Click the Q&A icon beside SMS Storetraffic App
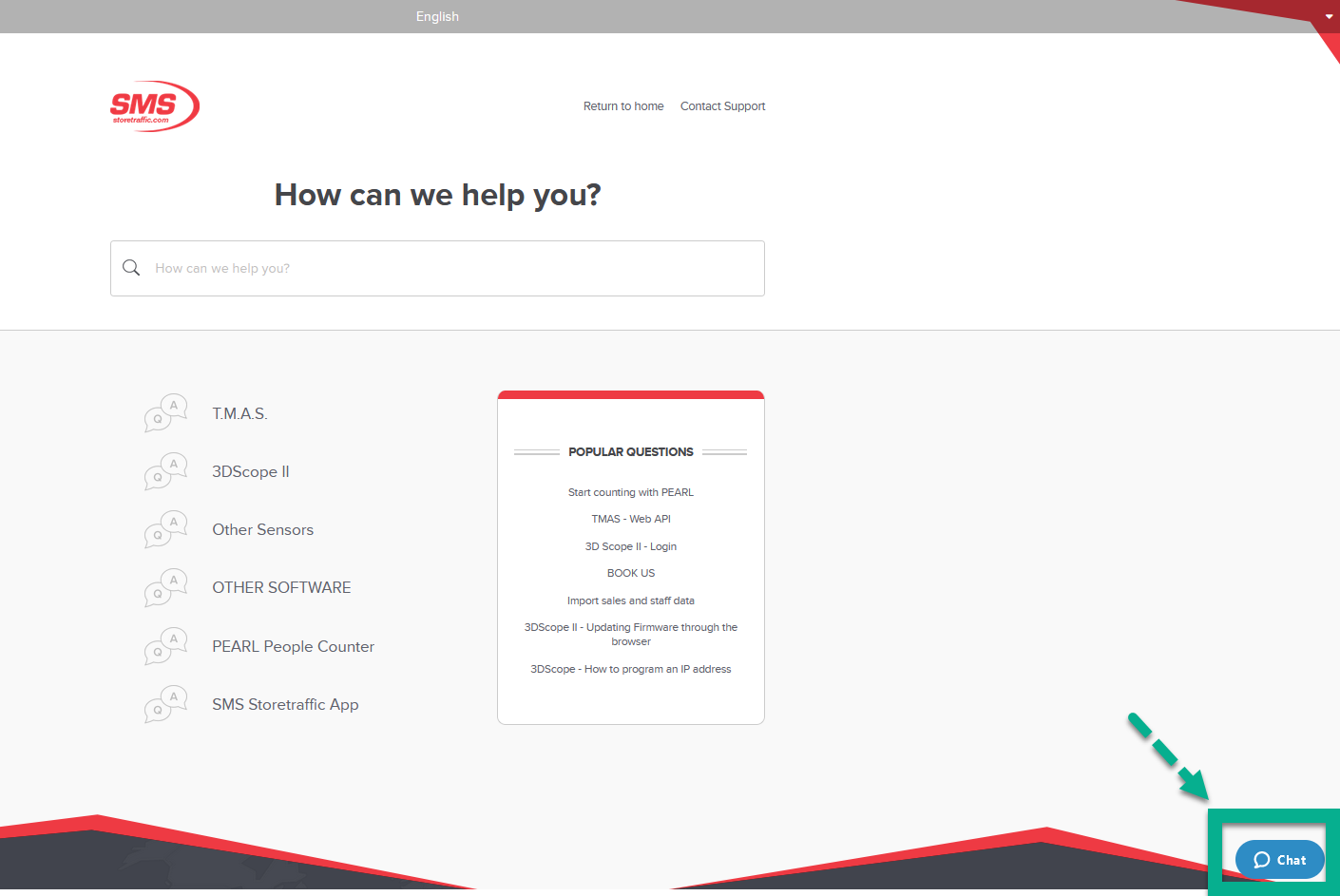The height and width of the screenshot is (896, 1340). (166, 704)
